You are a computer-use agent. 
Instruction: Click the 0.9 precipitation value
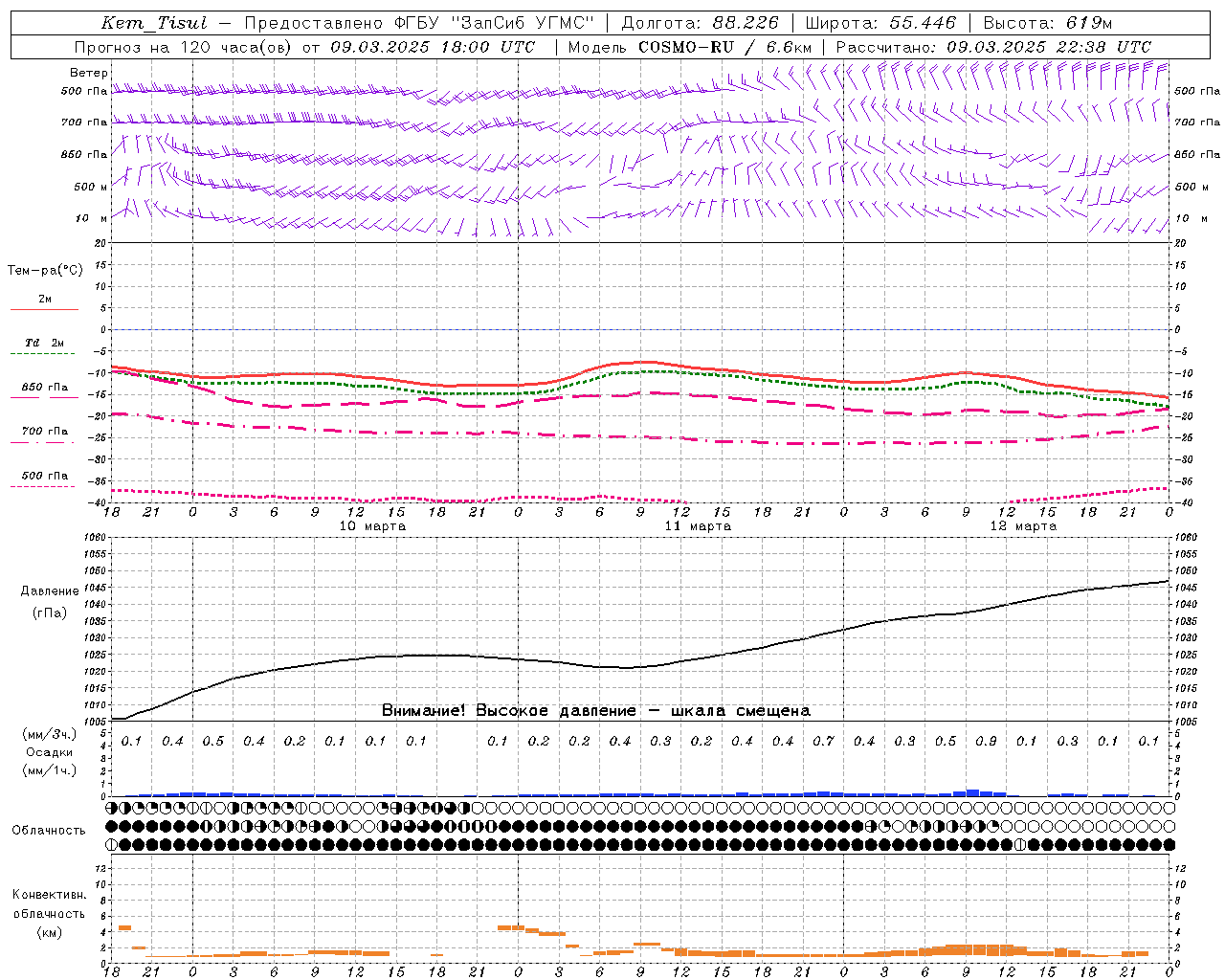[x=987, y=742]
